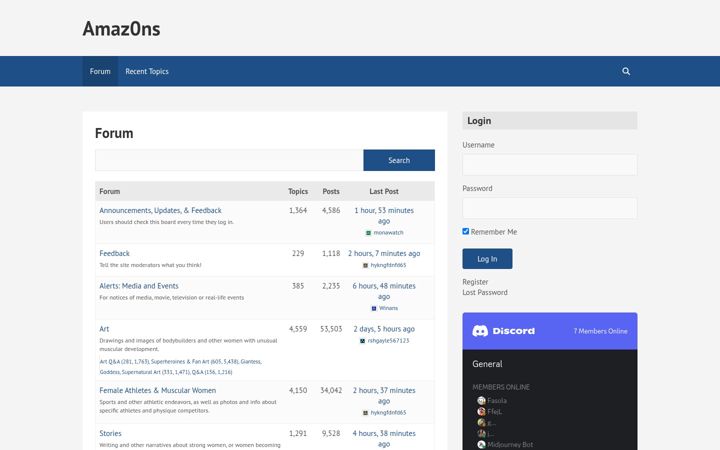Open Alerts: Media and Events forum

pos(139,286)
